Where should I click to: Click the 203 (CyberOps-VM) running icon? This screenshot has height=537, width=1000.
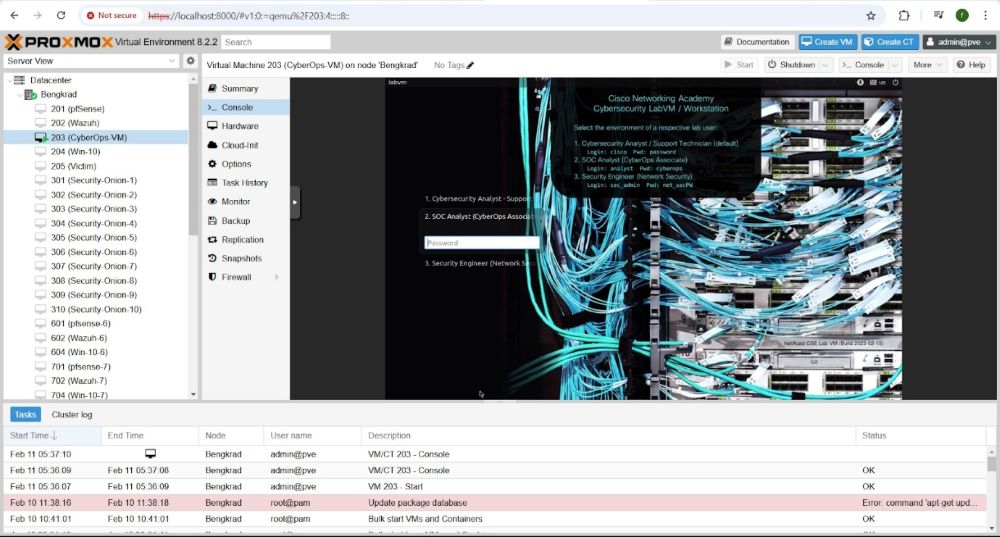coord(41,138)
